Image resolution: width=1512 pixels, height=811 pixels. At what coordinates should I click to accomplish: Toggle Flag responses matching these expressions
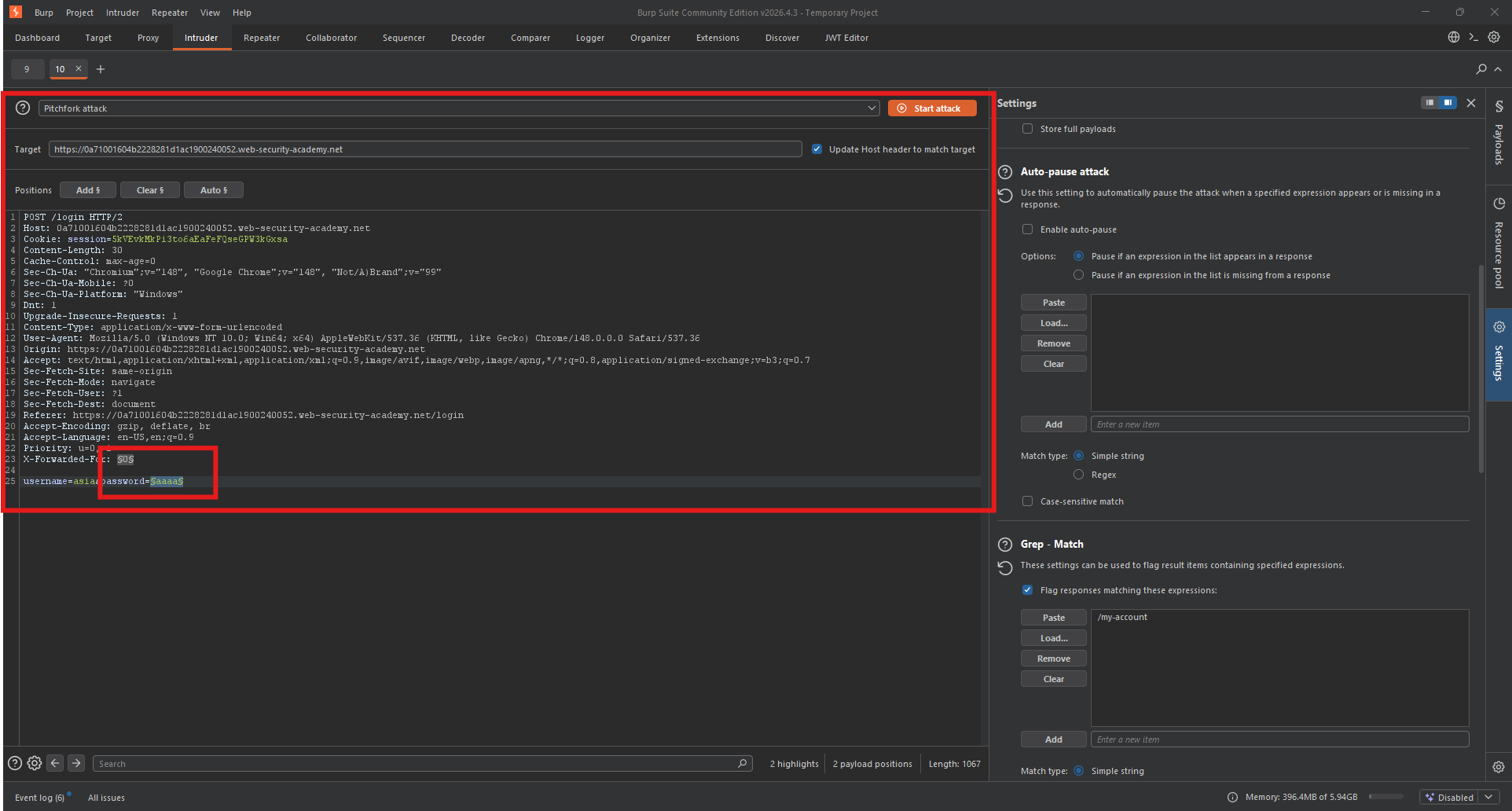1027,590
